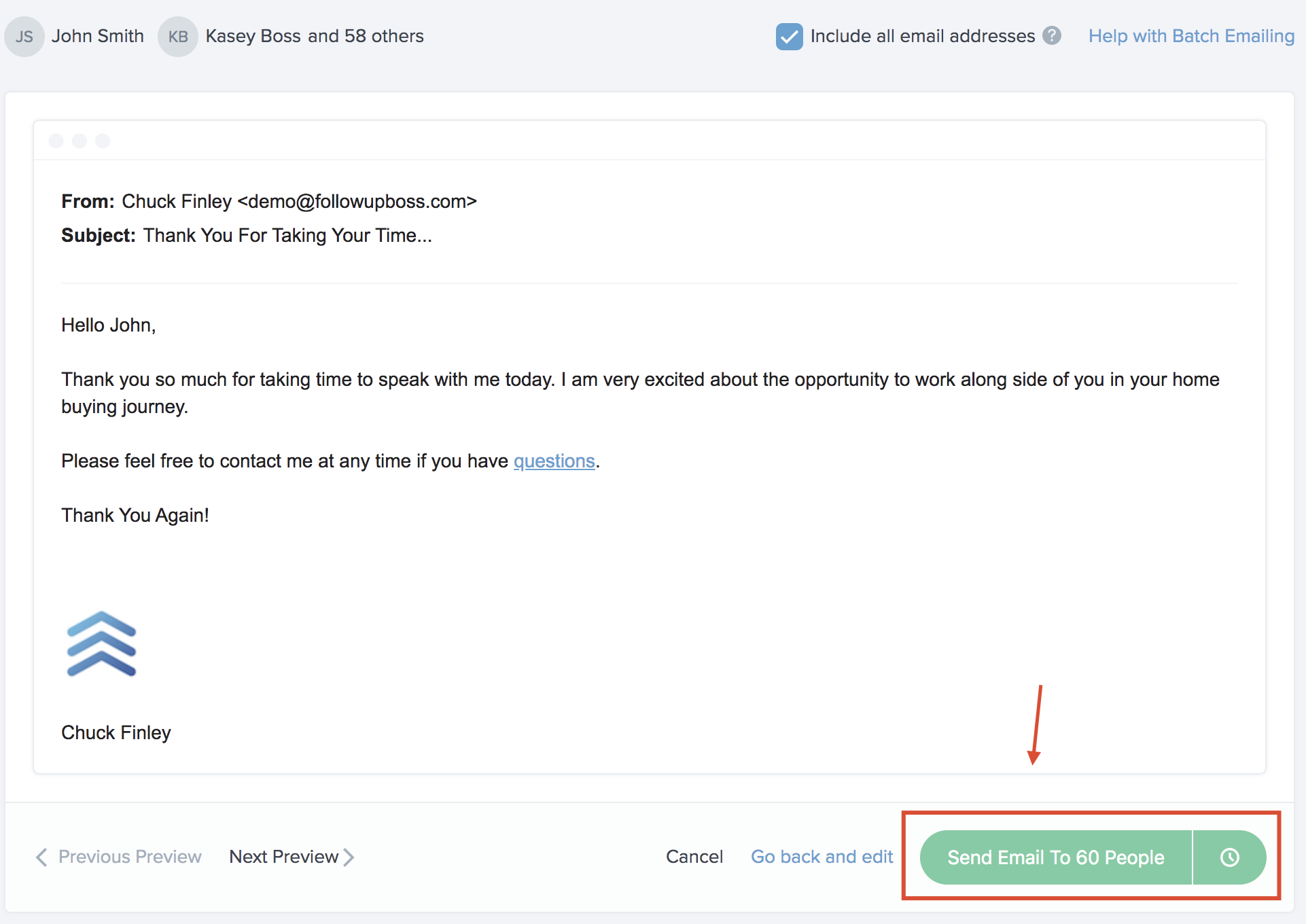The image size is (1306, 924).
Task: Click the help question mark beside the checkbox
Action: tap(1051, 36)
